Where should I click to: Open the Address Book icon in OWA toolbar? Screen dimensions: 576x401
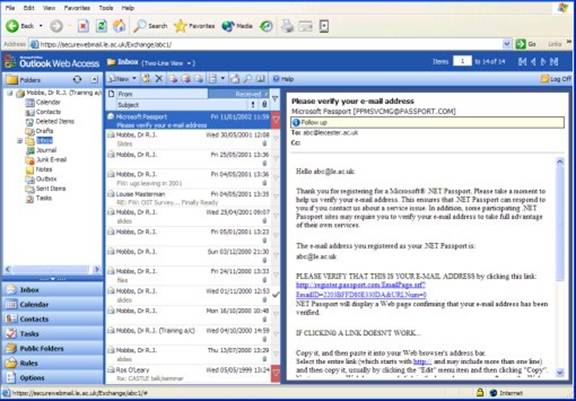pyautogui.click(x=260, y=78)
